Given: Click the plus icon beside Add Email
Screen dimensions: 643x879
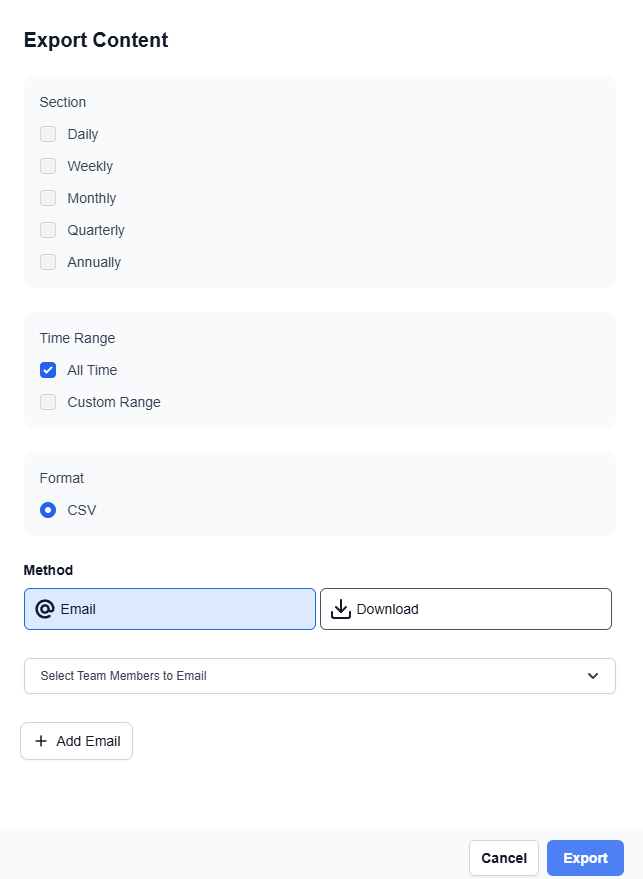Looking at the screenshot, I should point(41,741).
